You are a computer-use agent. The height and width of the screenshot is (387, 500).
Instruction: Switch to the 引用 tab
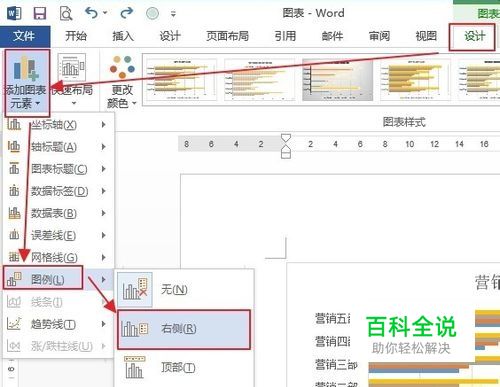[285, 36]
